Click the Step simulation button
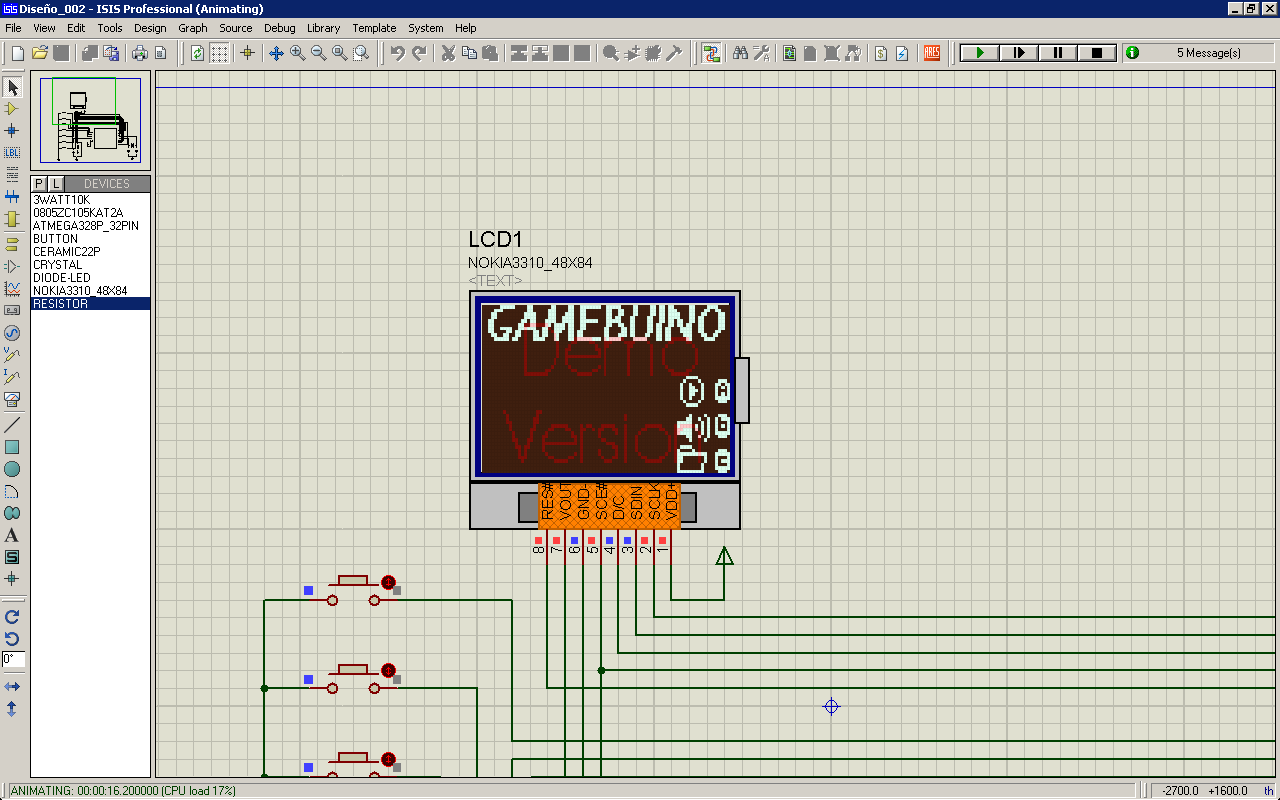 [x=1019, y=53]
